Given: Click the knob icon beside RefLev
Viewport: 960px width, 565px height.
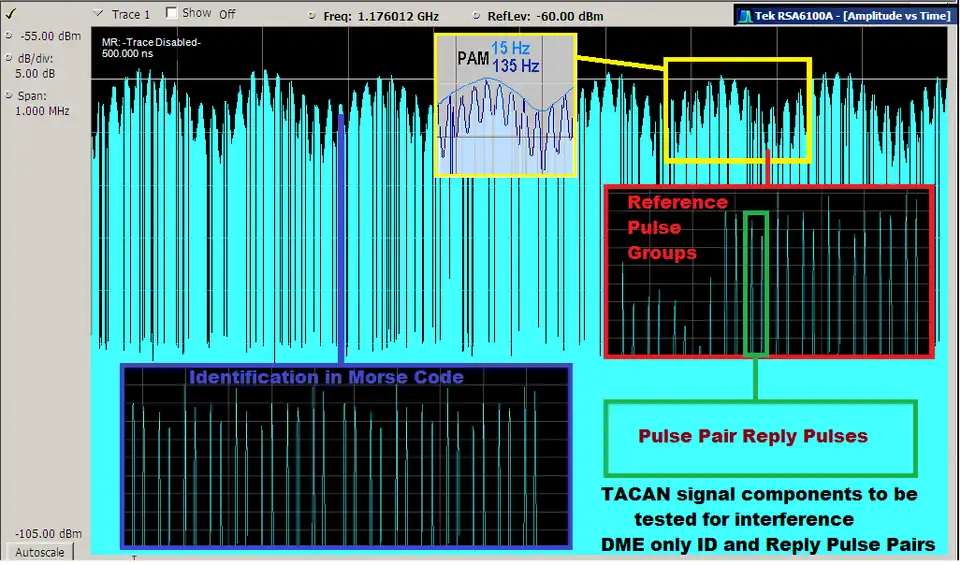Looking at the screenshot, I should pos(479,16).
